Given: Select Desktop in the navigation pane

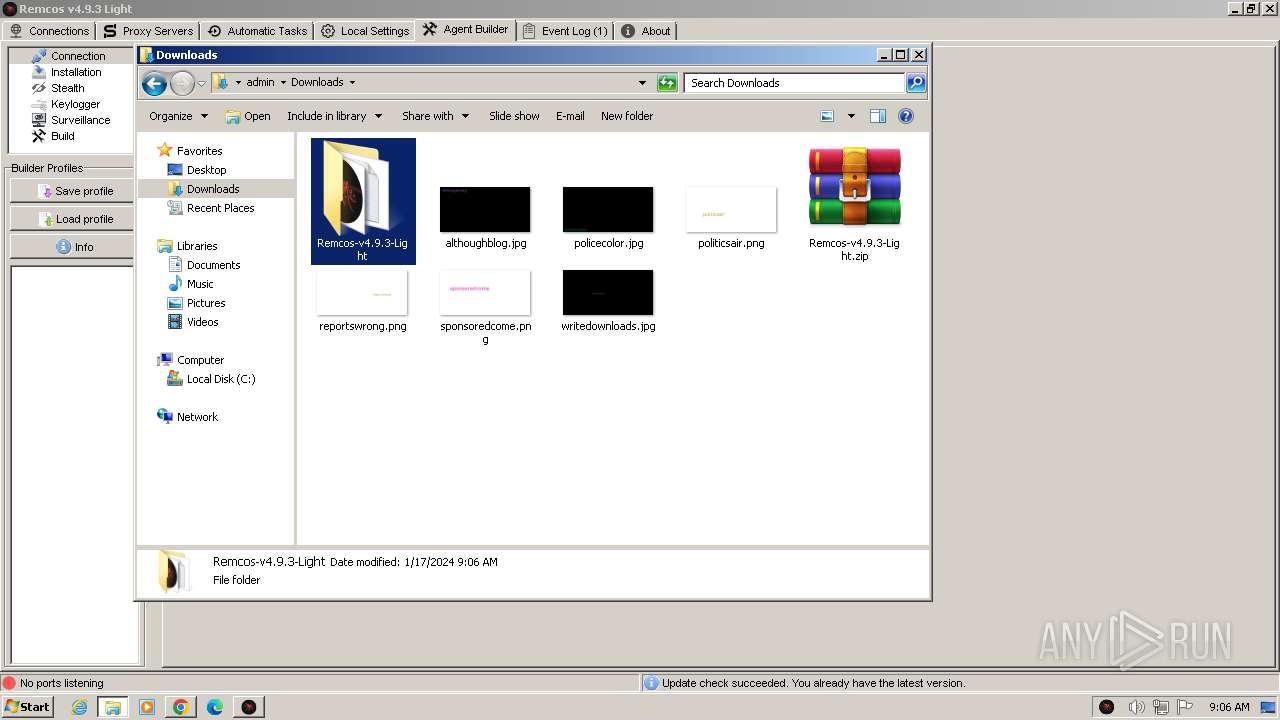Looking at the screenshot, I should [206, 170].
